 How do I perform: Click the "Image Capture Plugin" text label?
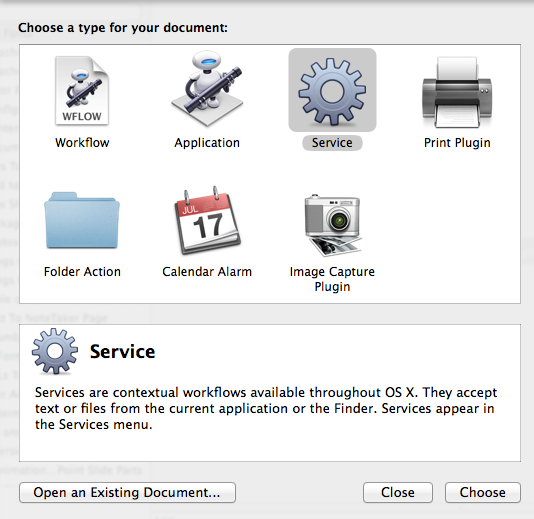coord(332,279)
